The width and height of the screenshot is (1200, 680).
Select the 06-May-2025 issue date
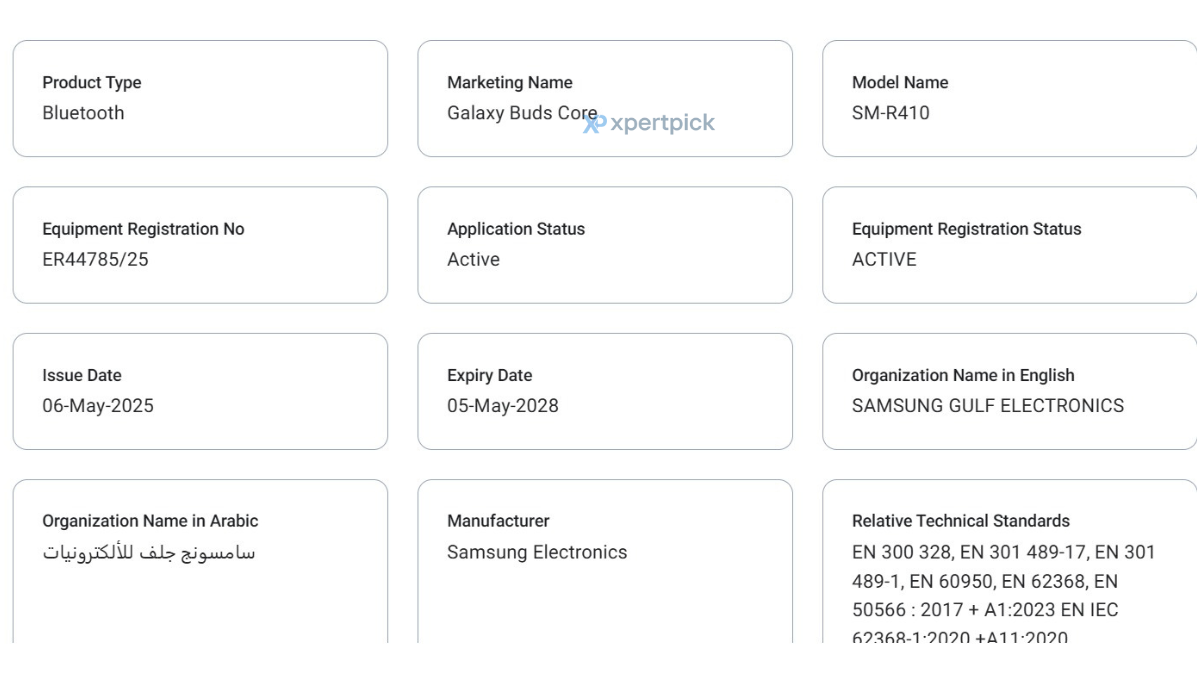point(98,406)
